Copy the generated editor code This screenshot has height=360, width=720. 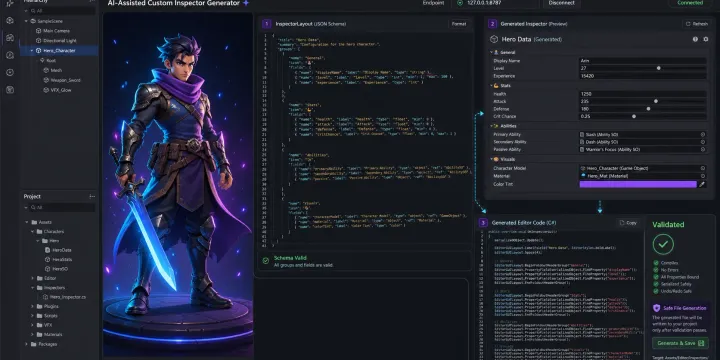tap(628, 223)
